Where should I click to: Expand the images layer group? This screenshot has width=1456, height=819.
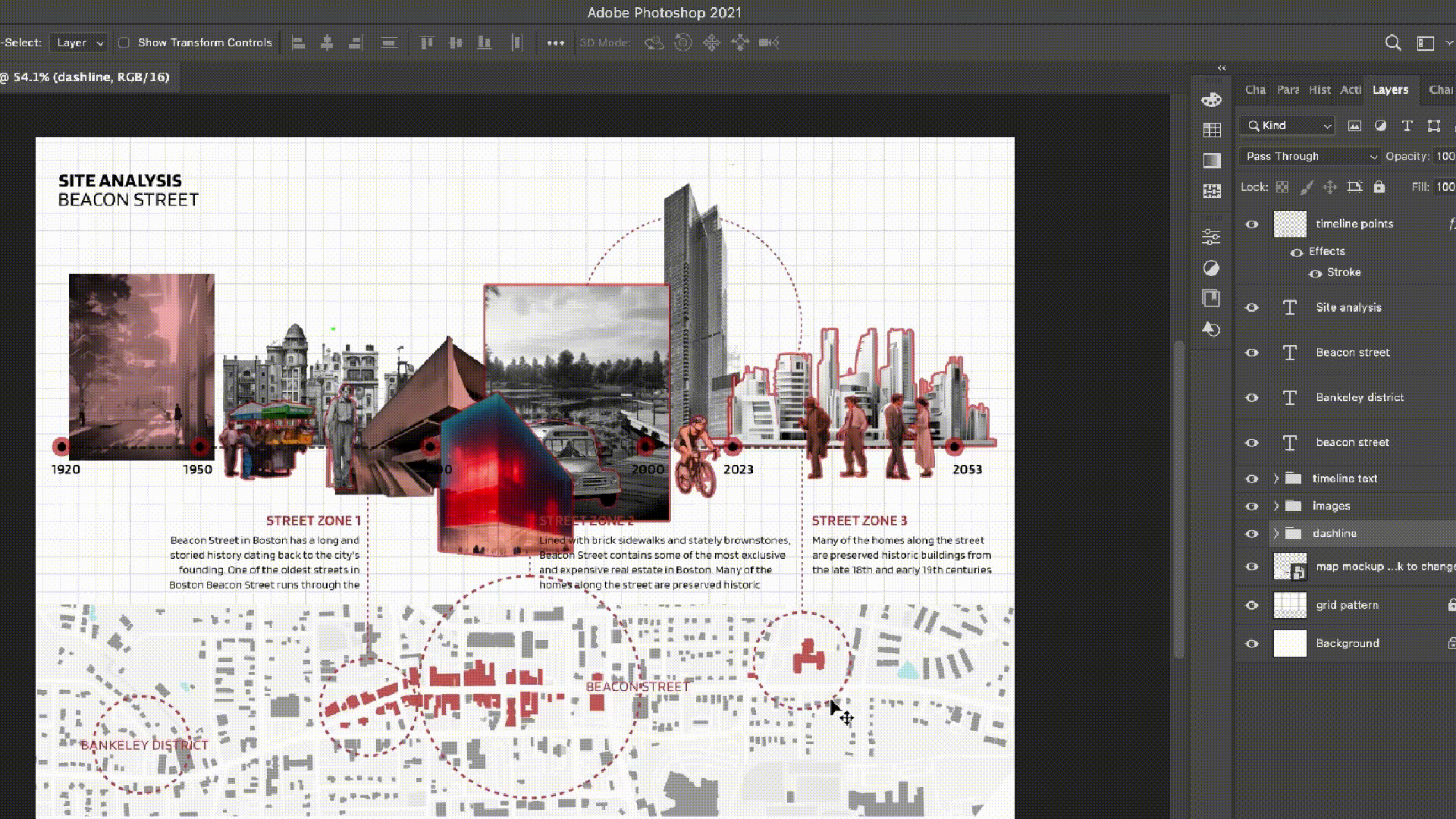(x=1276, y=506)
